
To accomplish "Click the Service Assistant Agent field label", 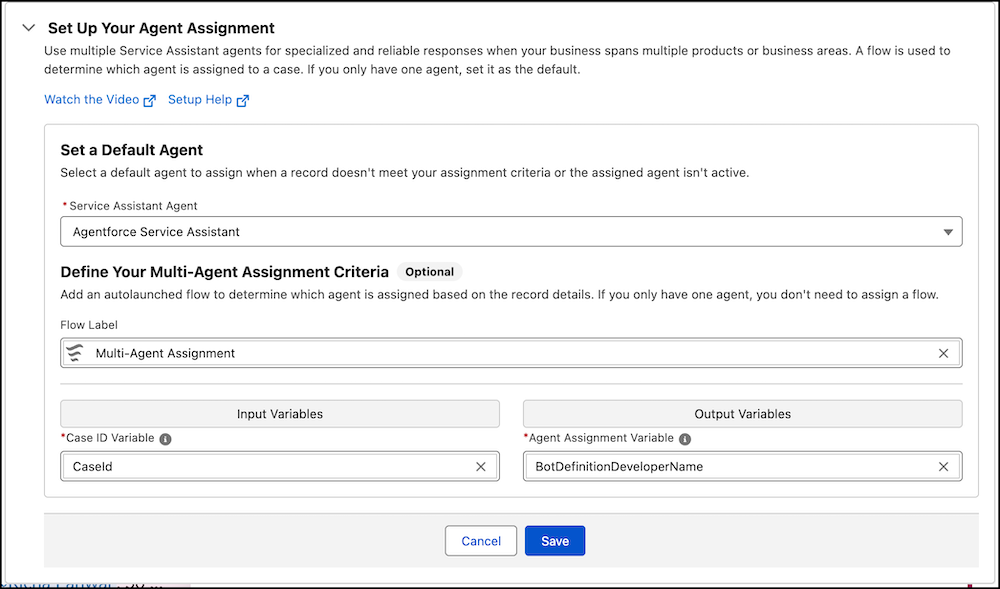I will [133, 206].
